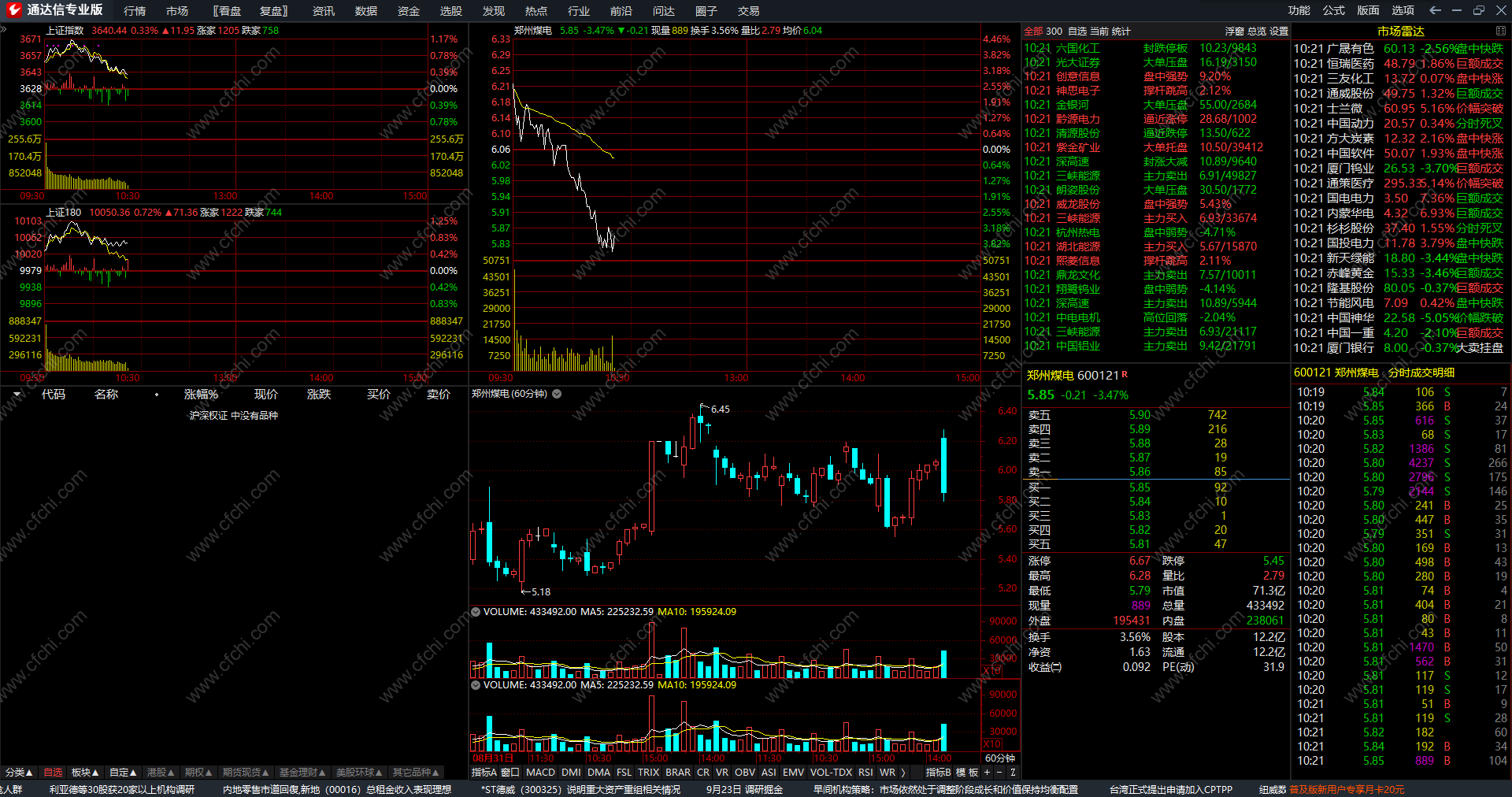This screenshot has width=1512, height=797.
Task: Click the 分时成交明细 header
Action: (x=1421, y=373)
